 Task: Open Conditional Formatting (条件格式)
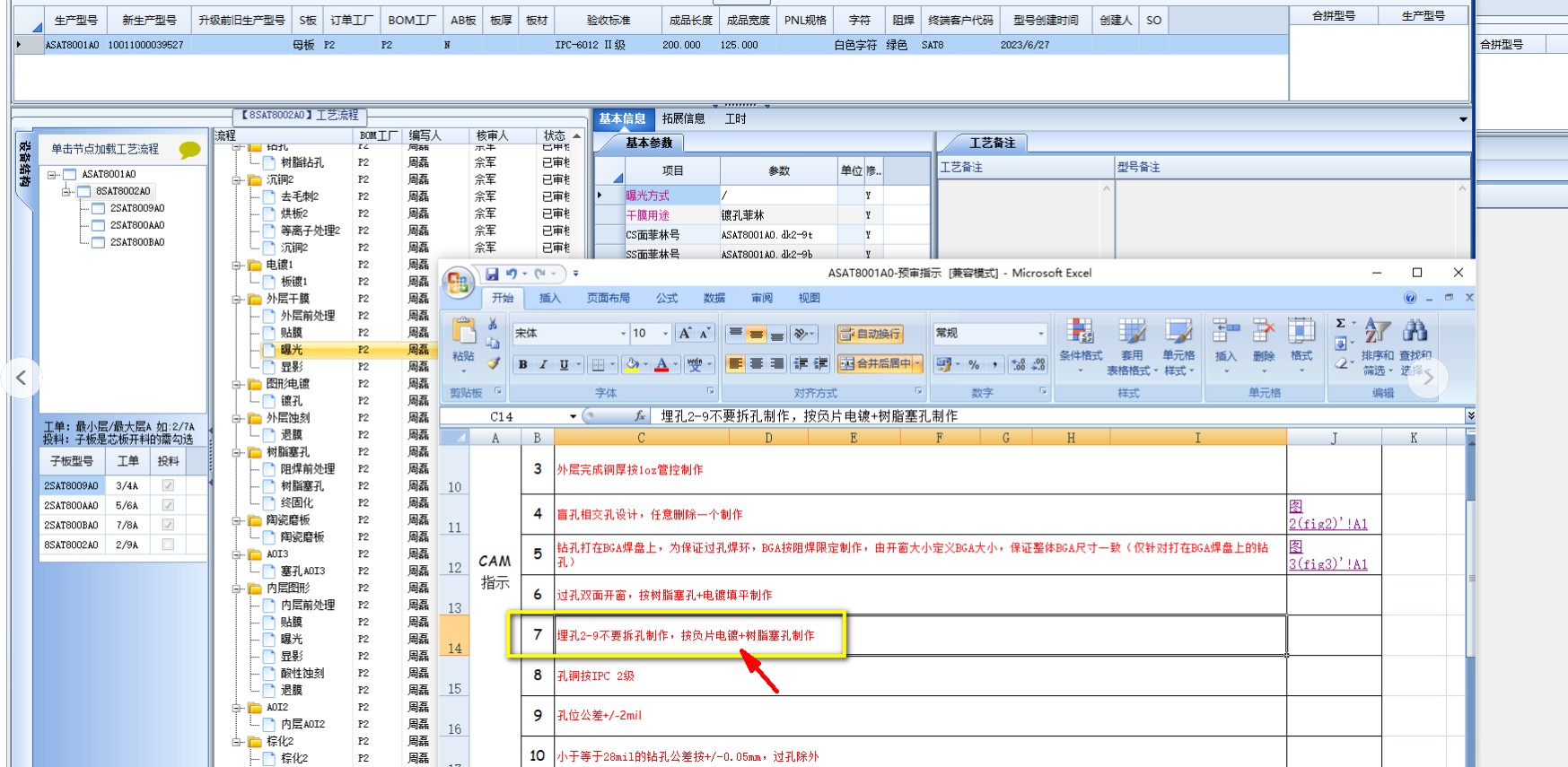pyautogui.click(x=1081, y=345)
